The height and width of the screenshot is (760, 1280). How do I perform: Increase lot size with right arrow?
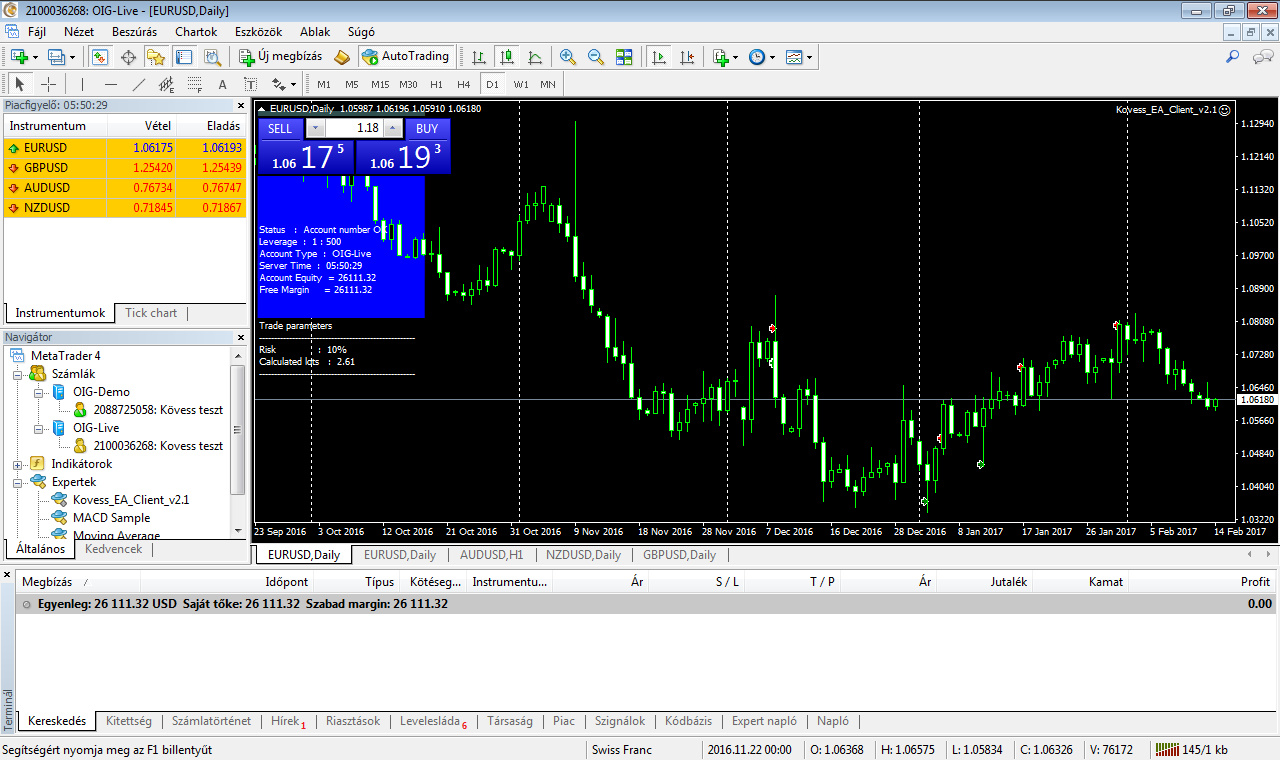[x=393, y=128]
